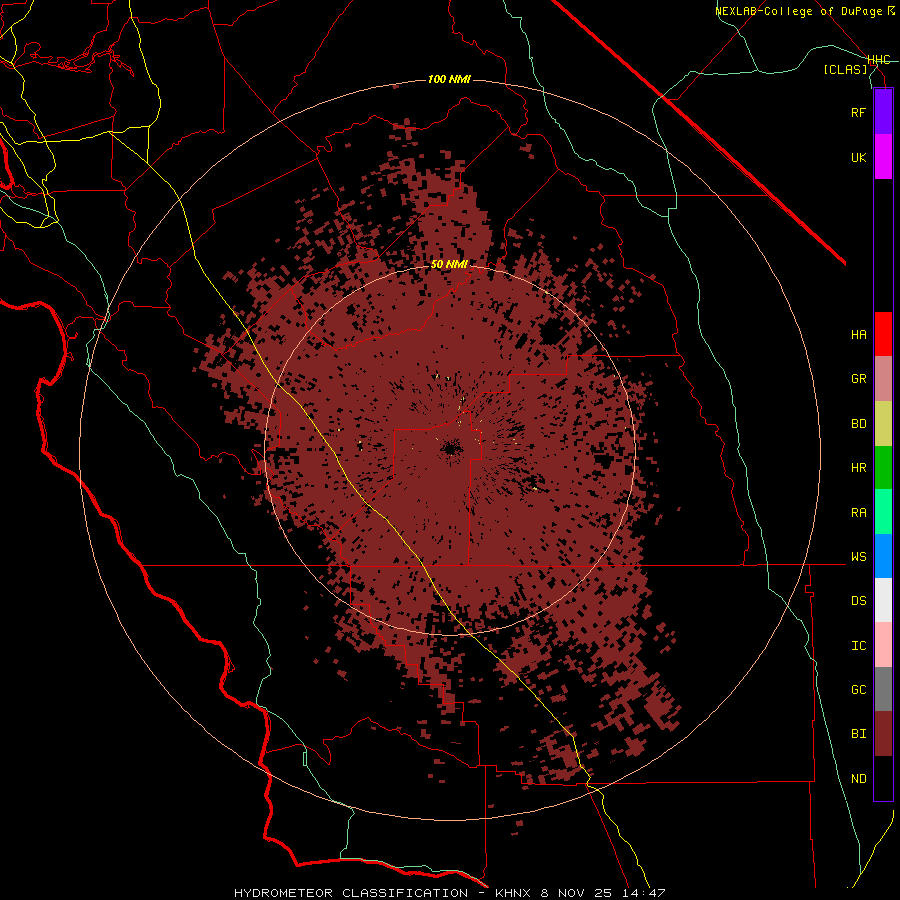
Task: Click the [CLAS] units label
Action: [x=845, y=70]
